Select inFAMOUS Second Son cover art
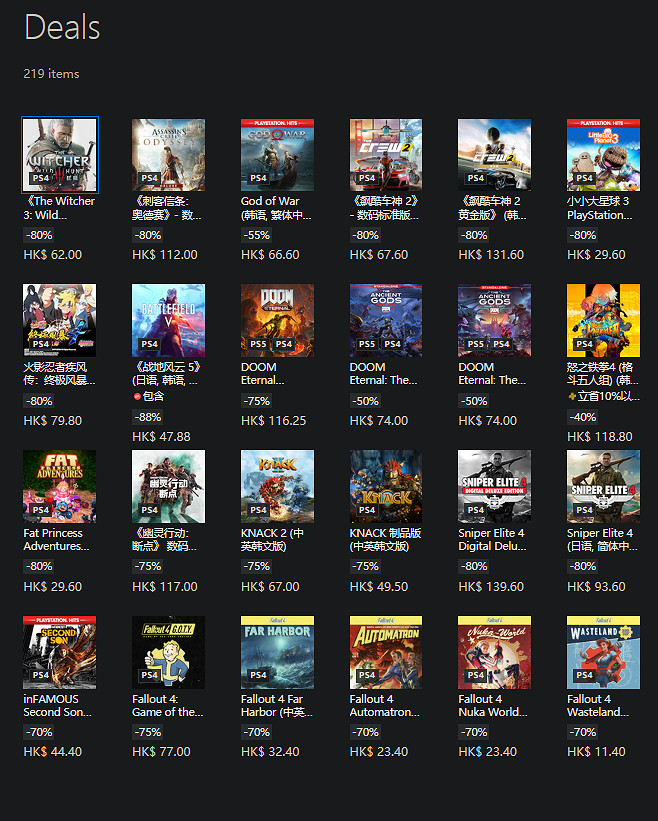 pos(60,652)
